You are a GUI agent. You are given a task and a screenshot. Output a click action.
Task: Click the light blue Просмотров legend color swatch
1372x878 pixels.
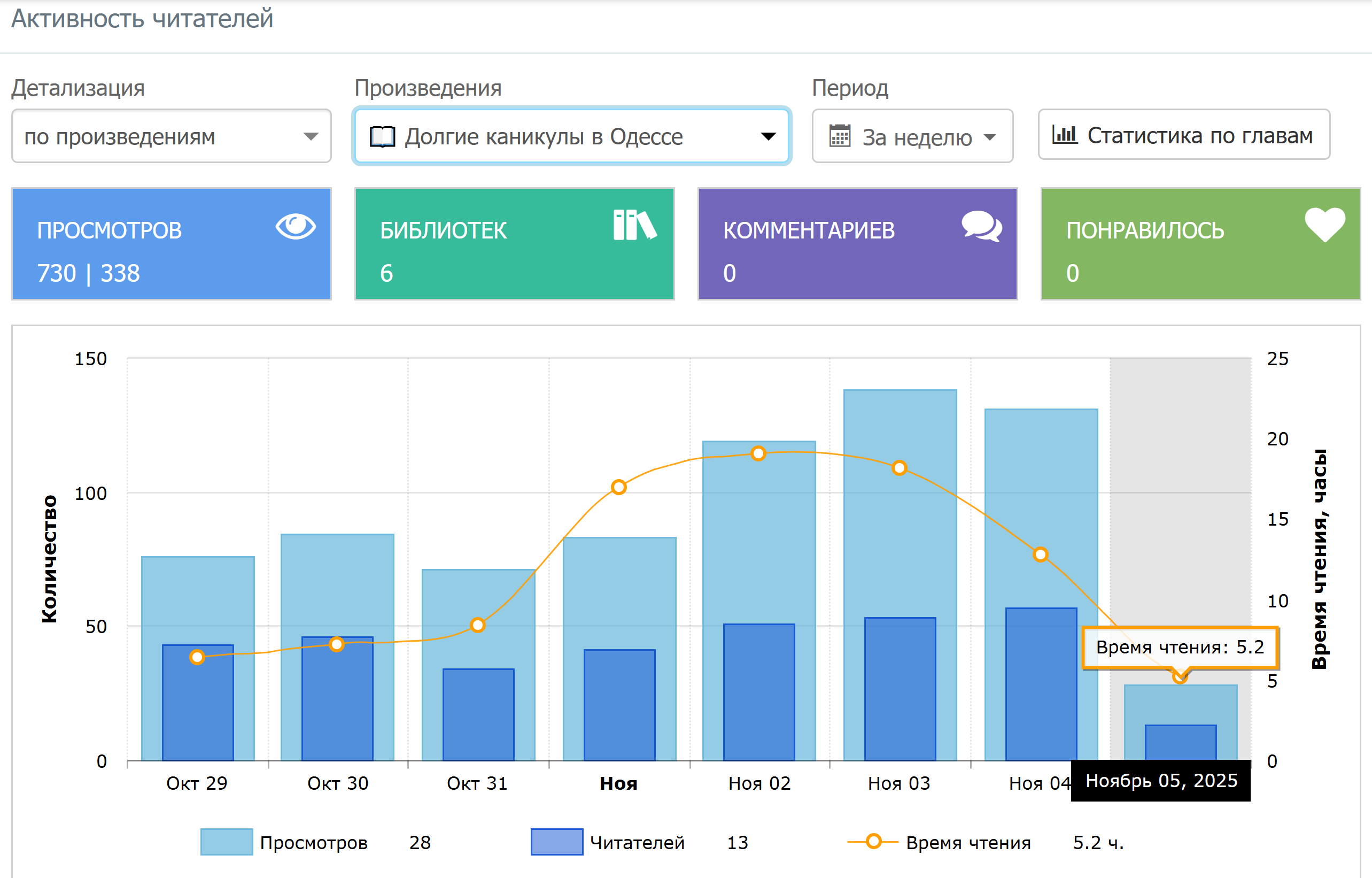tap(226, 842)
